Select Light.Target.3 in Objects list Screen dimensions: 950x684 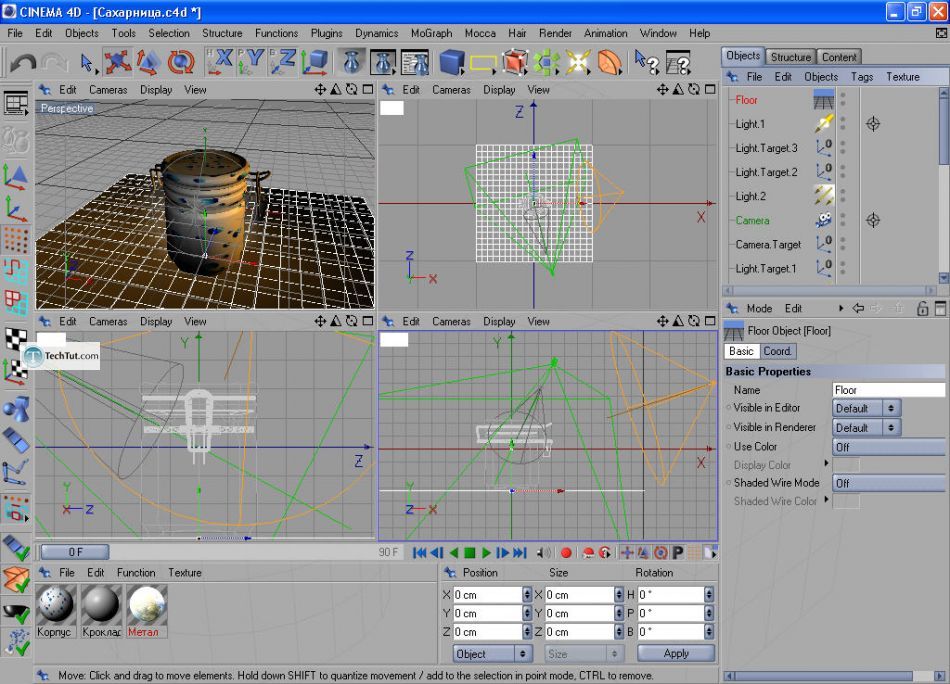[x=766, y=148]
